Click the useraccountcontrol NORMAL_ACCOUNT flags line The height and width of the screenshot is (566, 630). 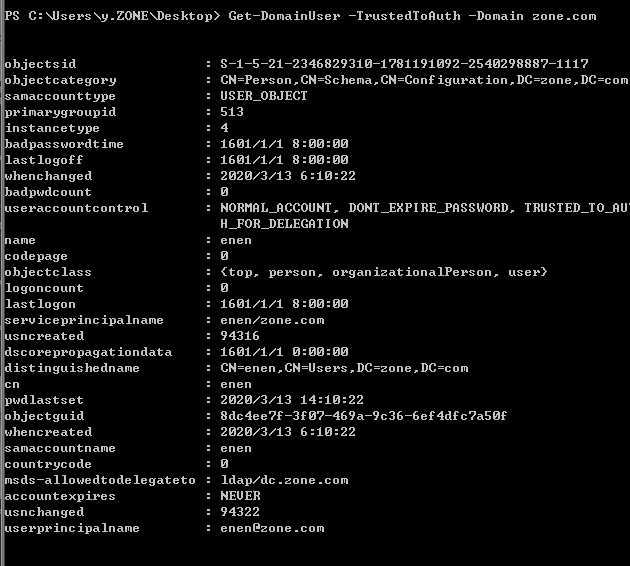424,208
